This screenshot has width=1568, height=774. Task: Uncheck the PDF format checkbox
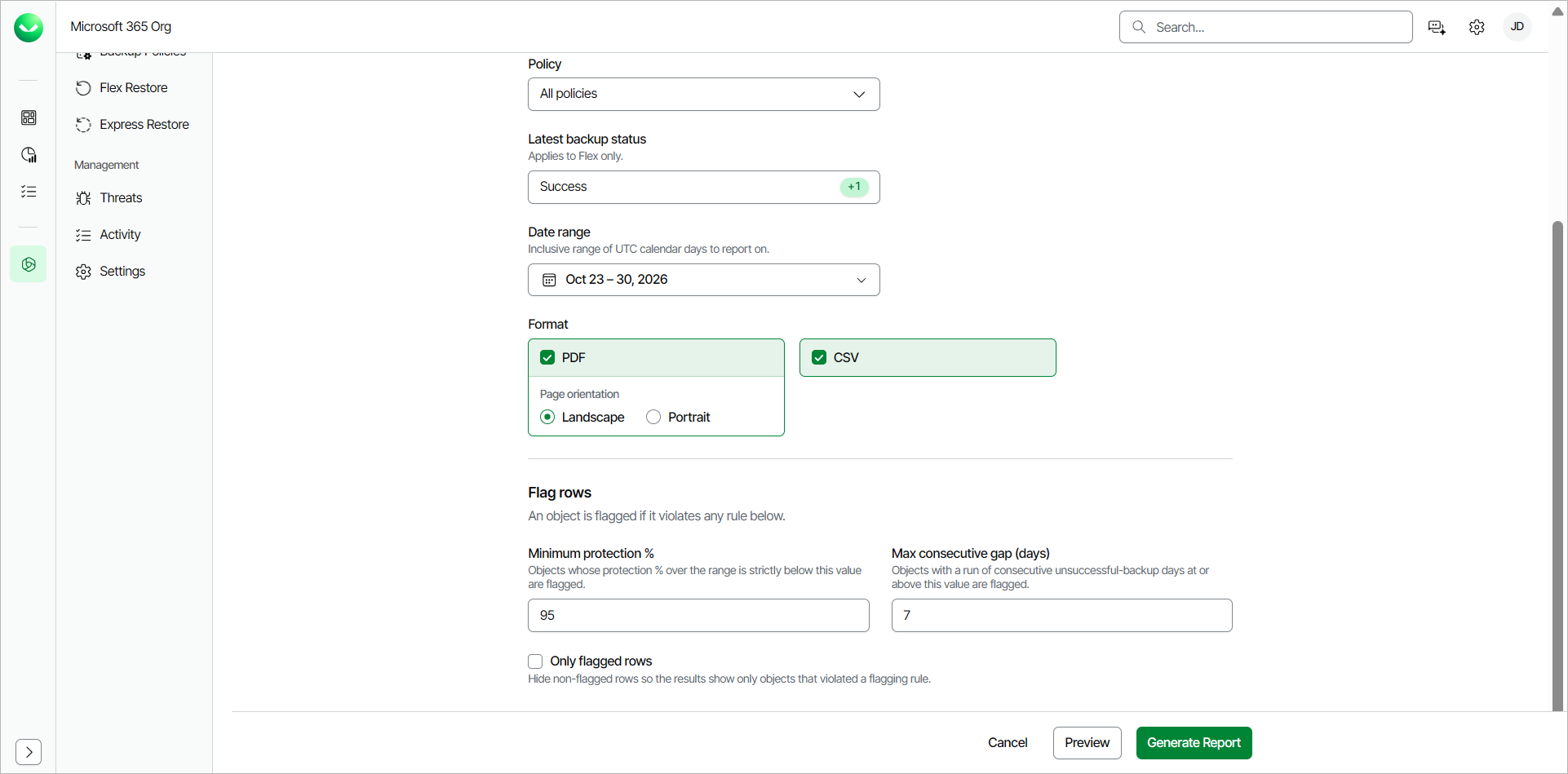pos(547,357)
